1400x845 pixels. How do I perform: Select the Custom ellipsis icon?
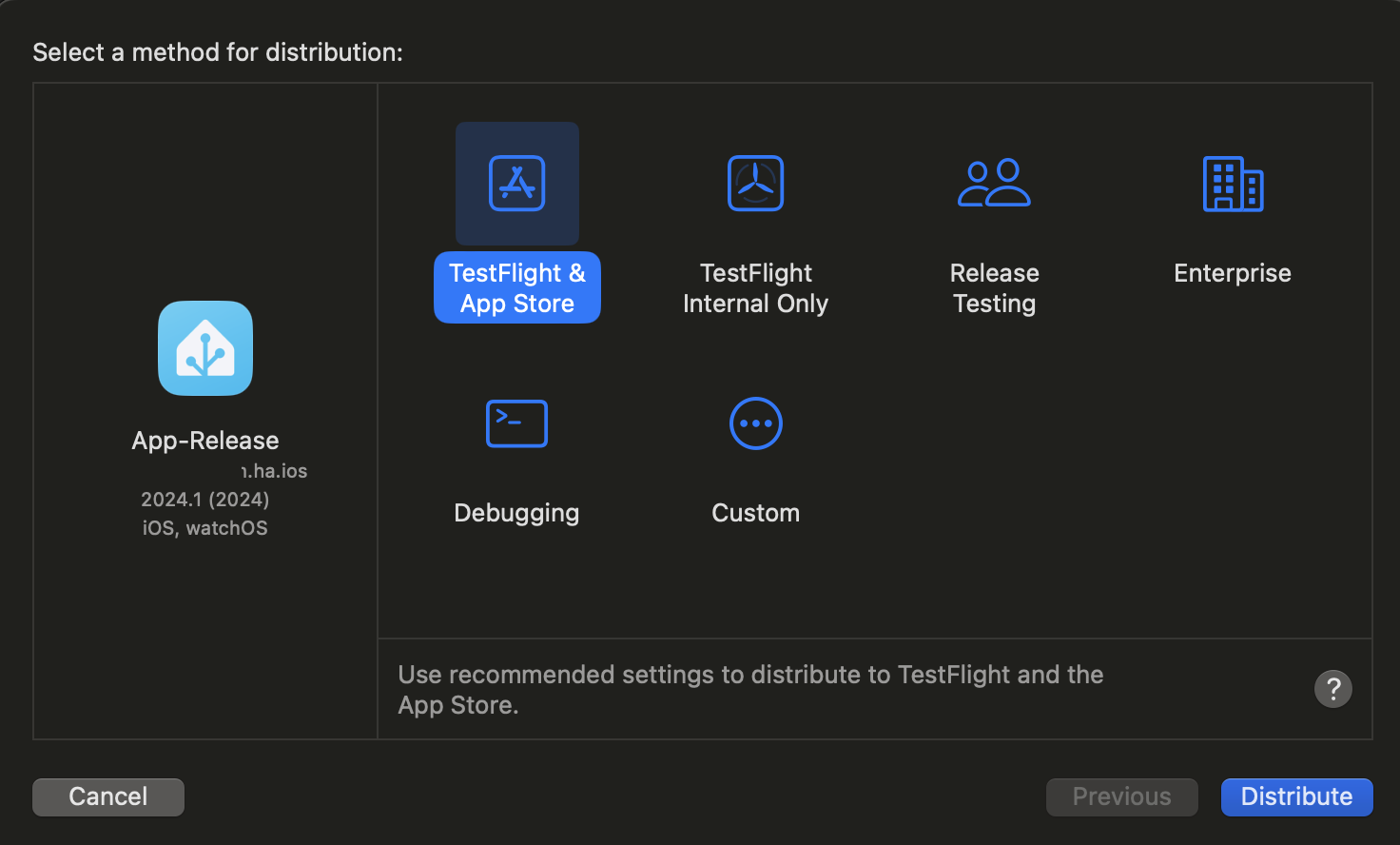[x=756, y=423]
